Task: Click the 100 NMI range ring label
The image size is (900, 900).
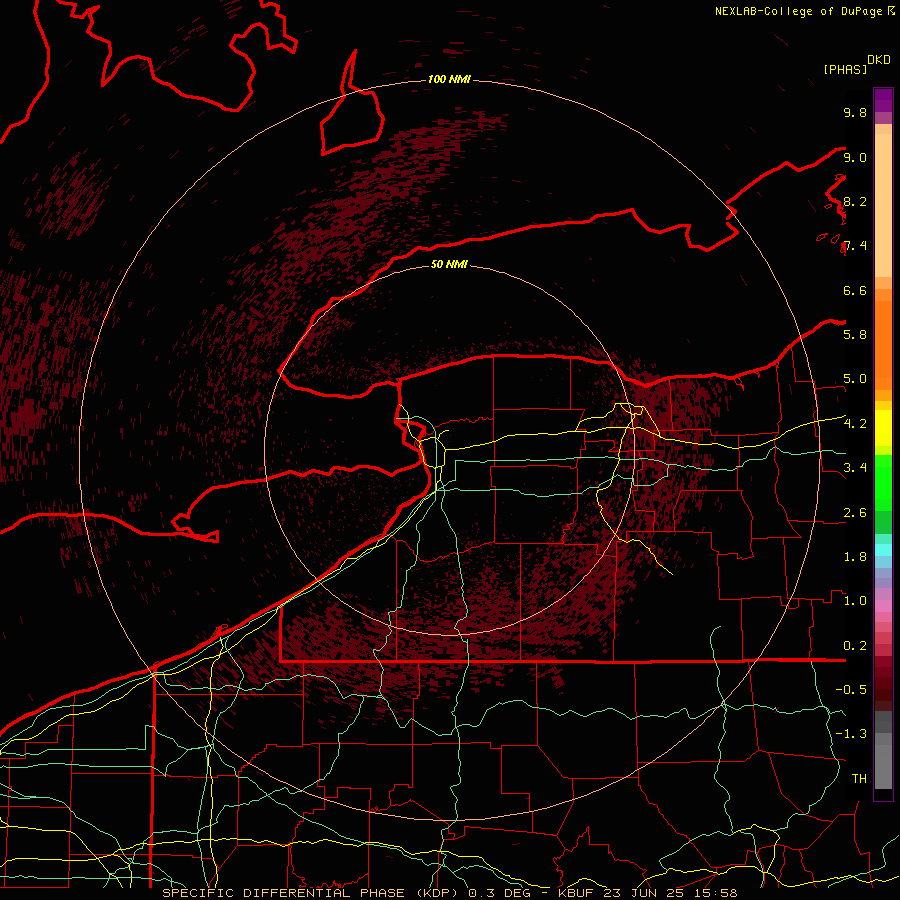Action: [449, 79]
